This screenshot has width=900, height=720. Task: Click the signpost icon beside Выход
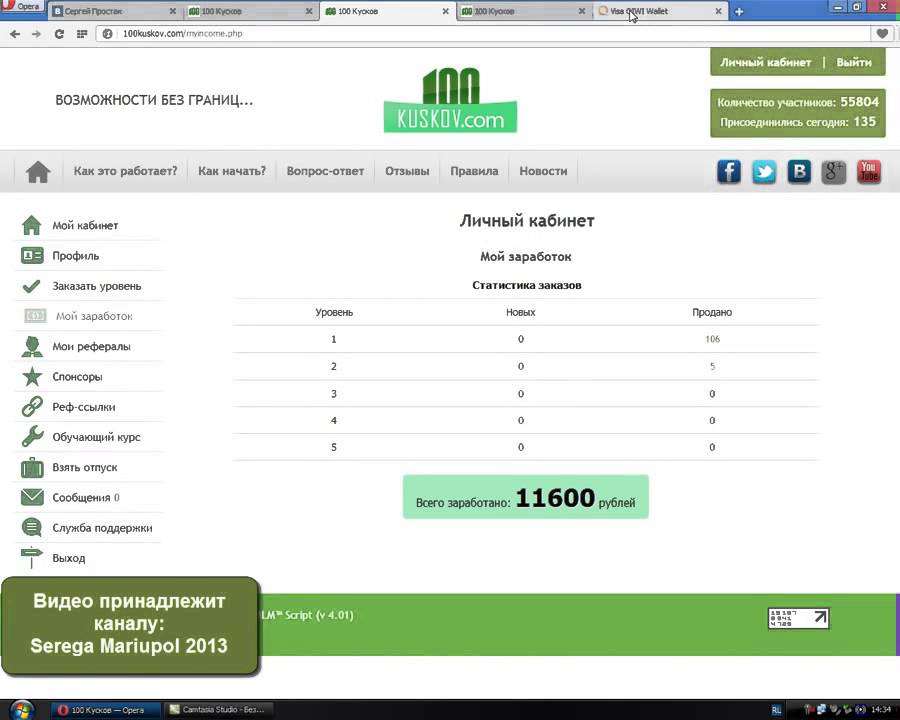[32, 558]
